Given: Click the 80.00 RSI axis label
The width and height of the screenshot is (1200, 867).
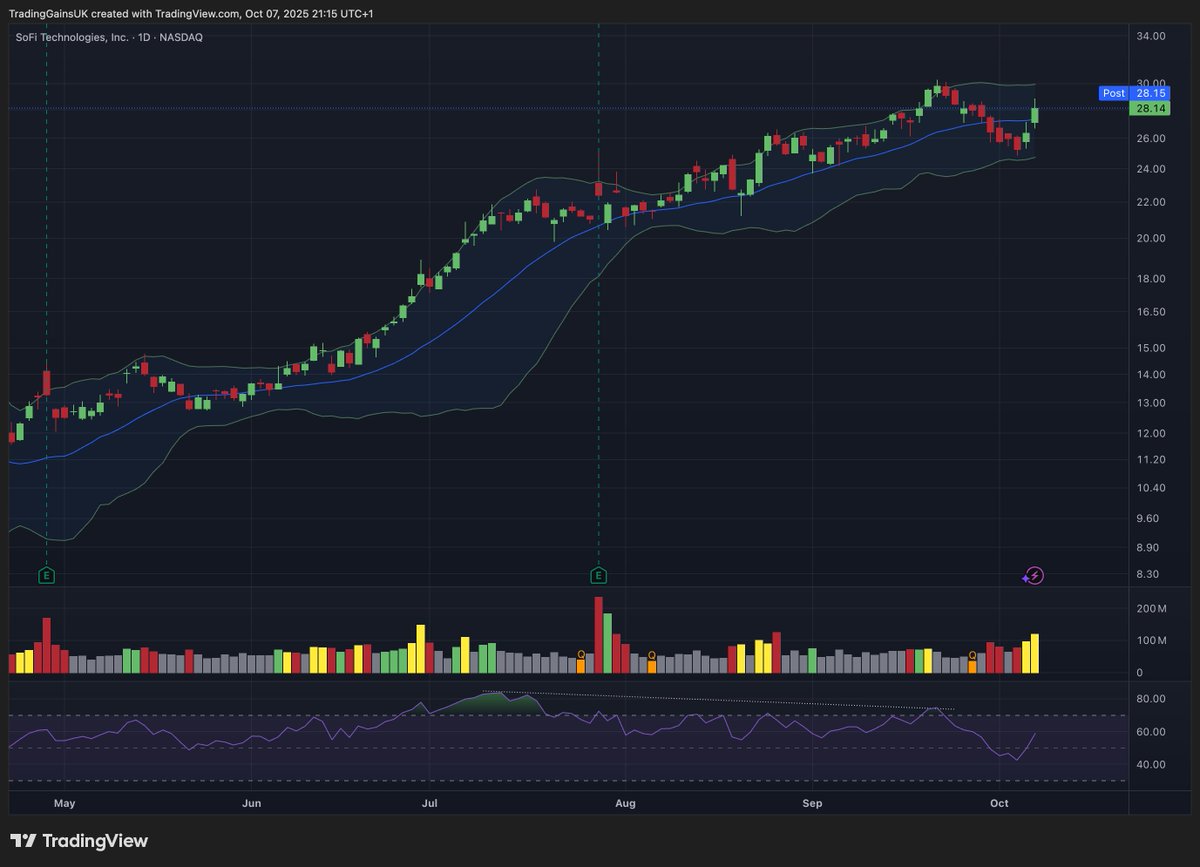Looking at the screenshot, I should click(1152, 699).
